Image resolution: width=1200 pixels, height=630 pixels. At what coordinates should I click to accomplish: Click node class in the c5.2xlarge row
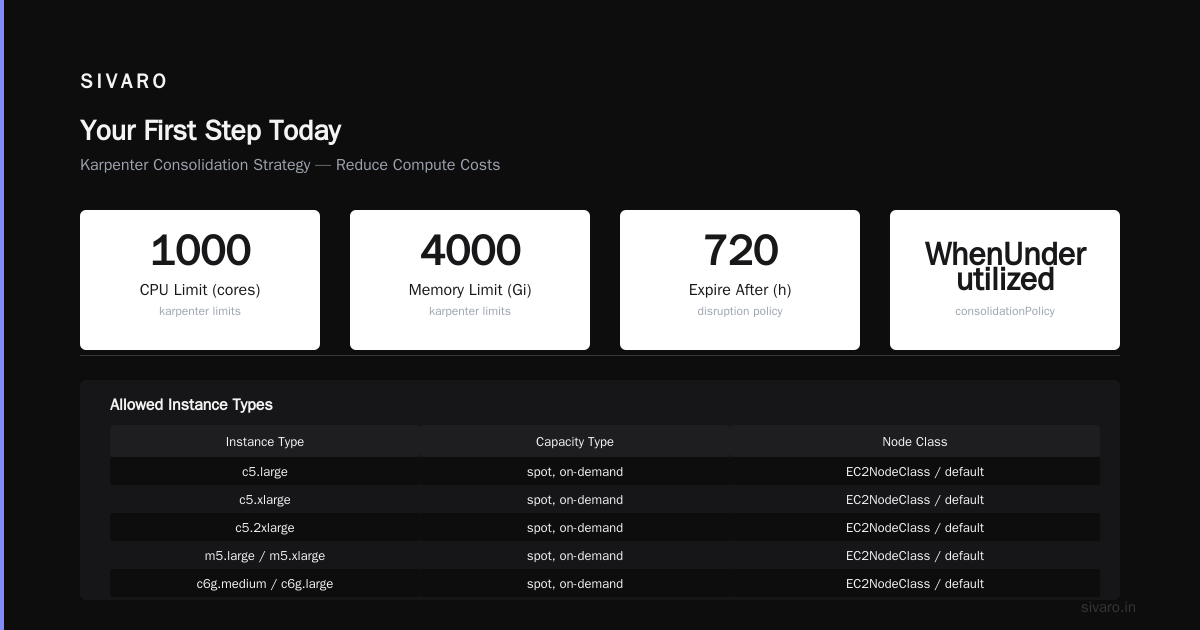pyautogui.click(x=915, y=527)
